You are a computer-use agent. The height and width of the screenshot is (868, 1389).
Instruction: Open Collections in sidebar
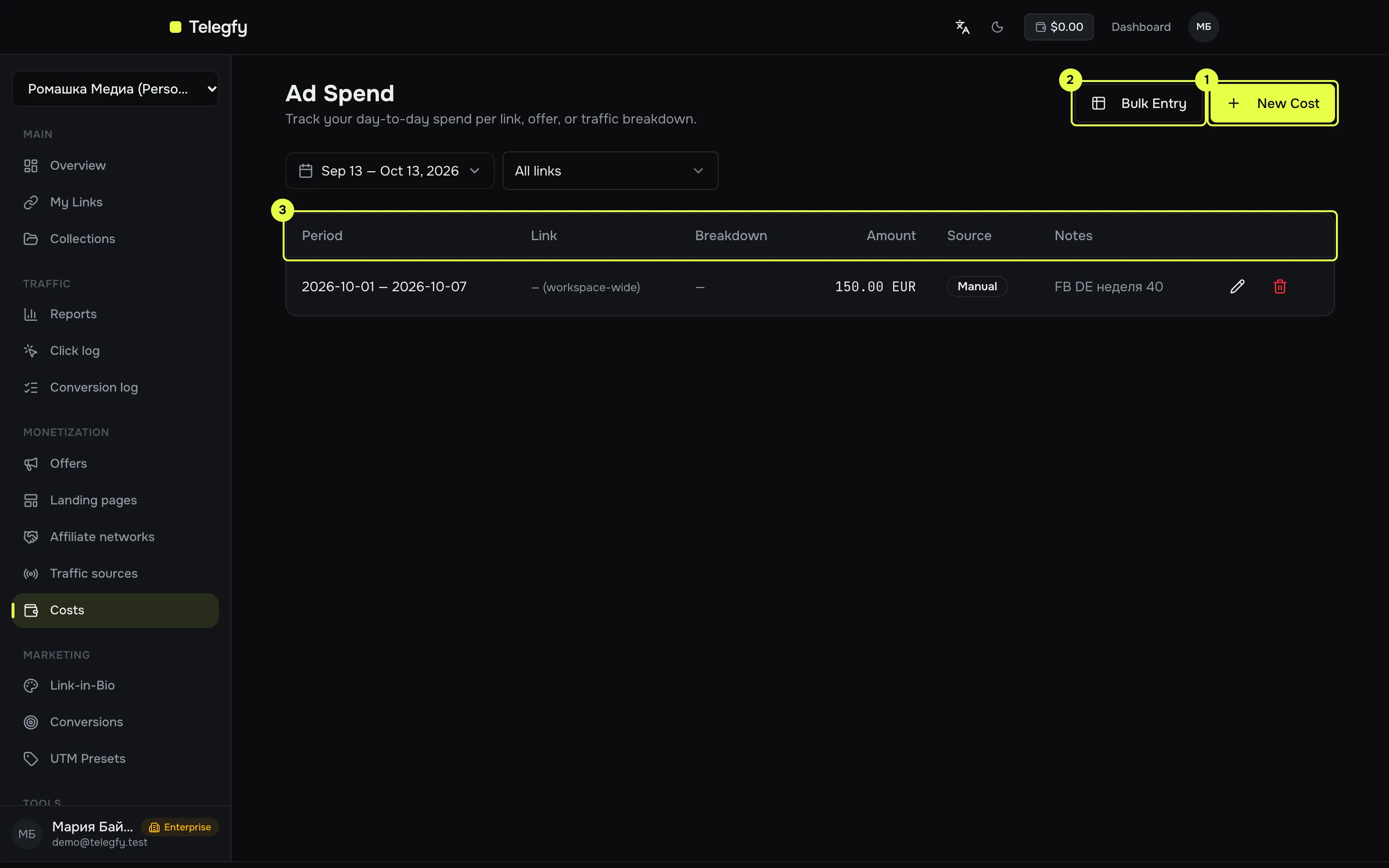(x=115, y=239)
